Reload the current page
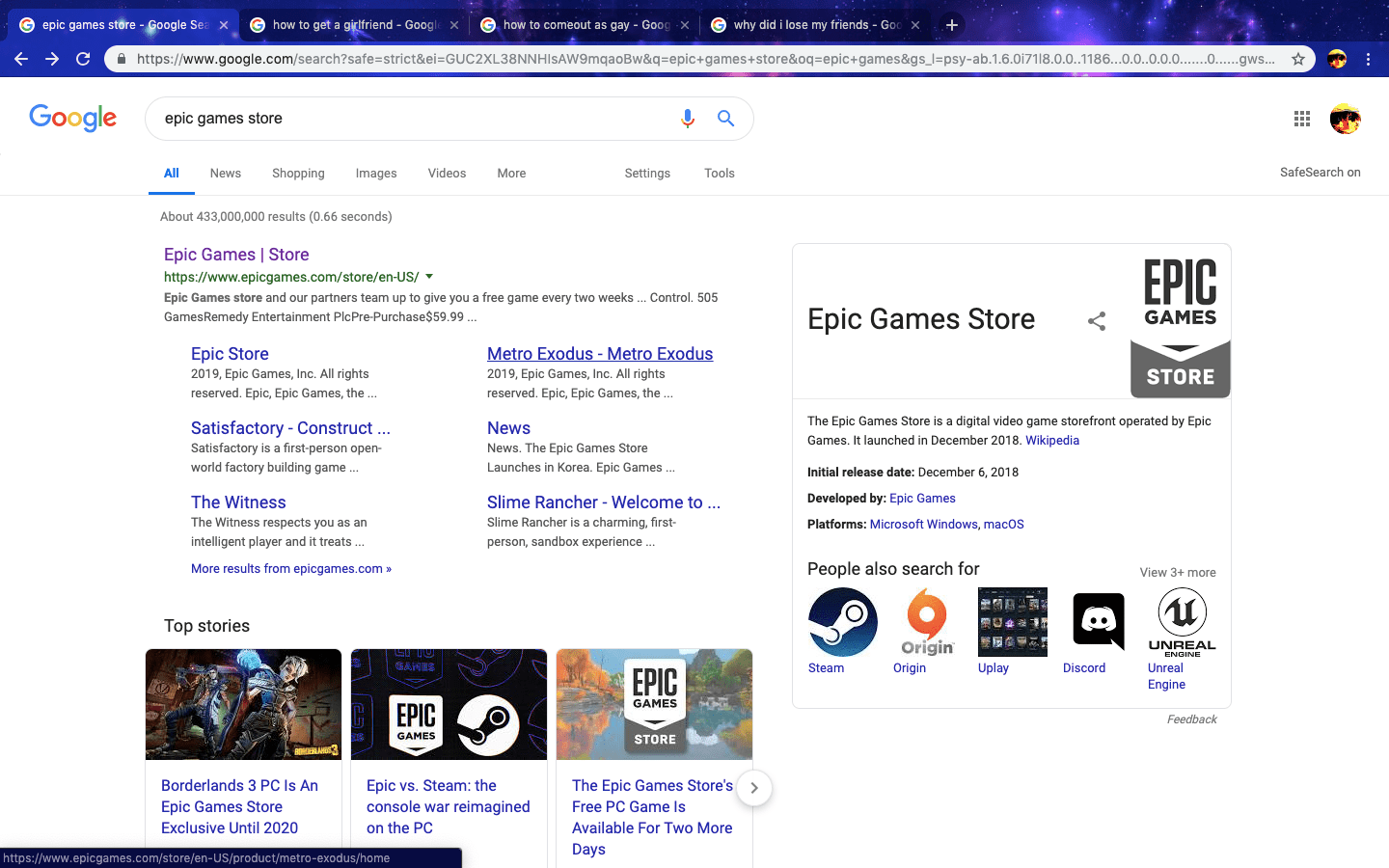Screen dimensions: 1389x868 point(83,59)
